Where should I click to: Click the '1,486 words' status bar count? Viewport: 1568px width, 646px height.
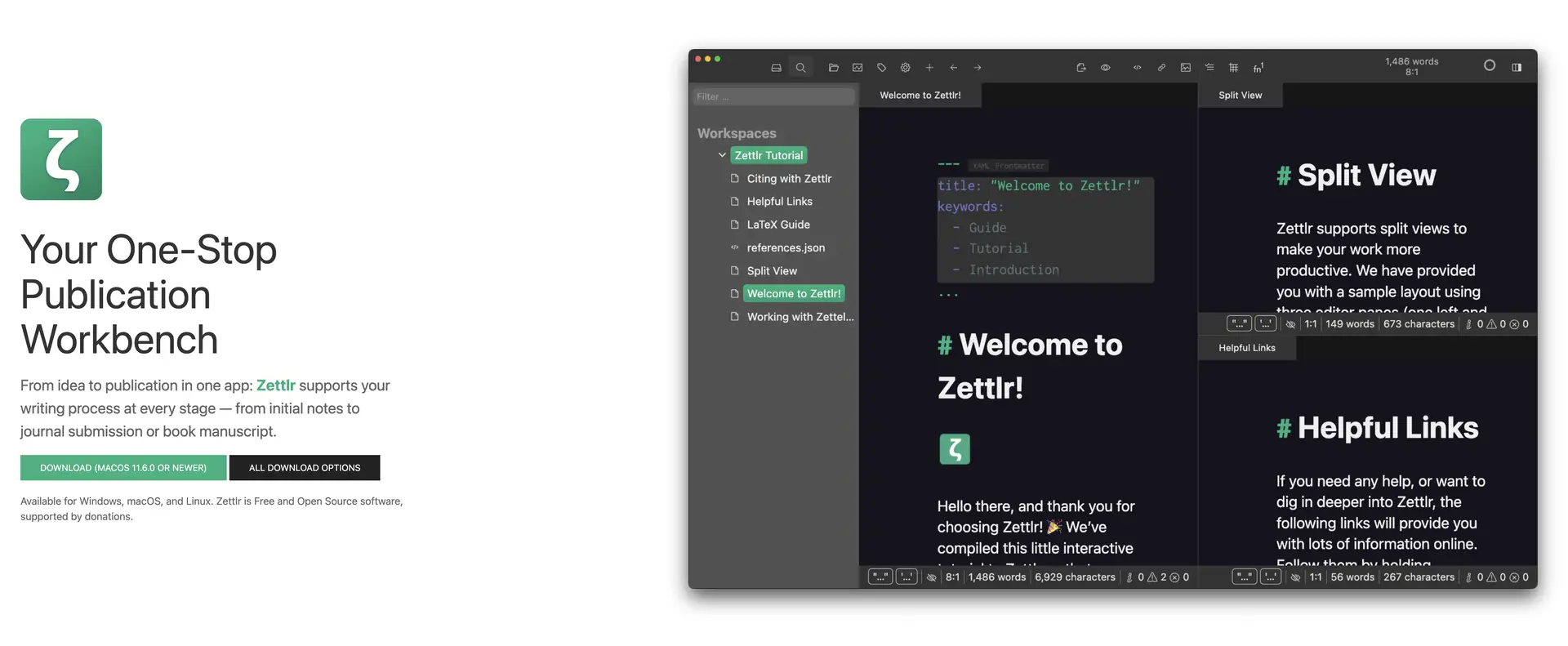[x=997, y=577]
